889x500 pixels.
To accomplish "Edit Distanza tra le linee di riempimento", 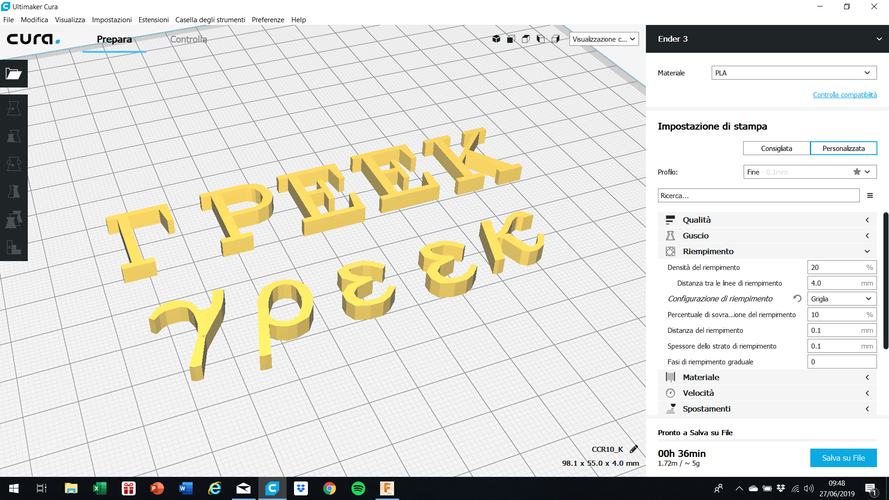I will [x=841, y=283].
